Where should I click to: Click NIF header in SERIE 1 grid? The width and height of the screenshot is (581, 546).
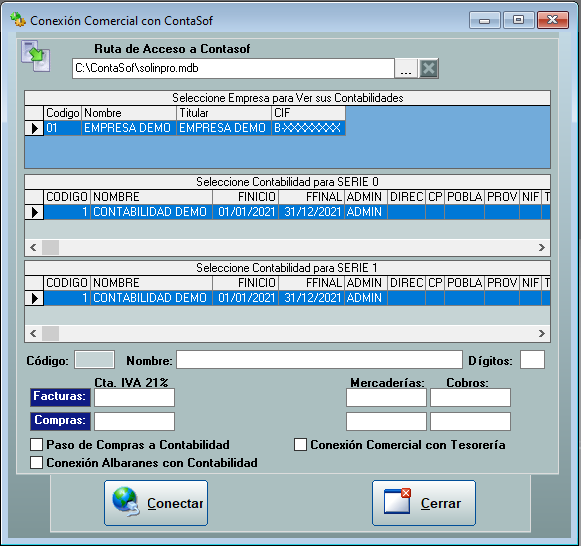pos(531,283)
